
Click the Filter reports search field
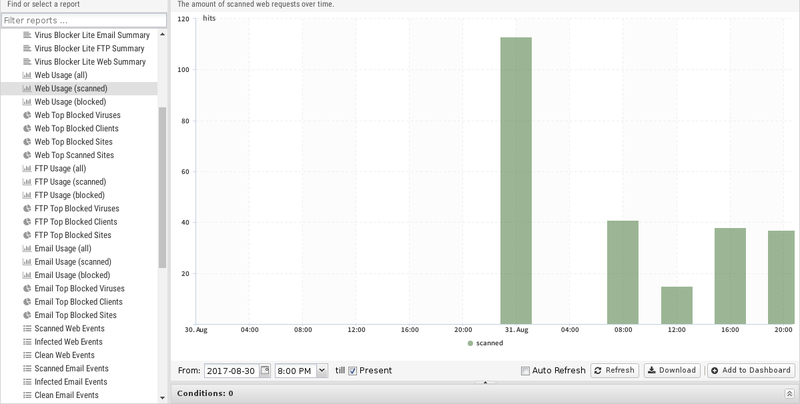(x=82, y=20)
